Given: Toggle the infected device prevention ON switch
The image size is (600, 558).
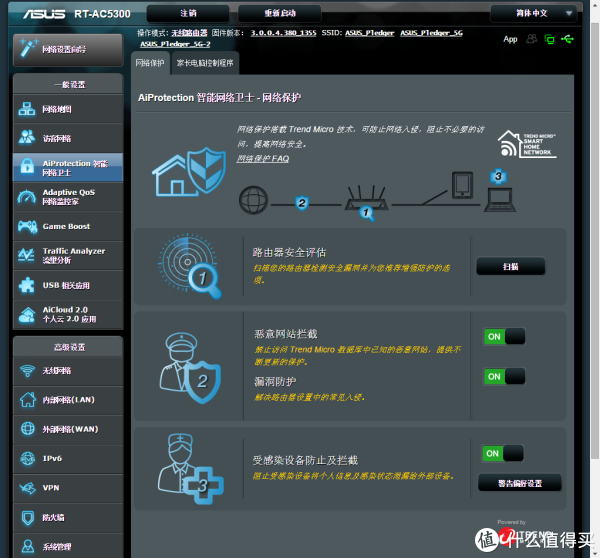Looking at the screenshot, I should [502, 454].
